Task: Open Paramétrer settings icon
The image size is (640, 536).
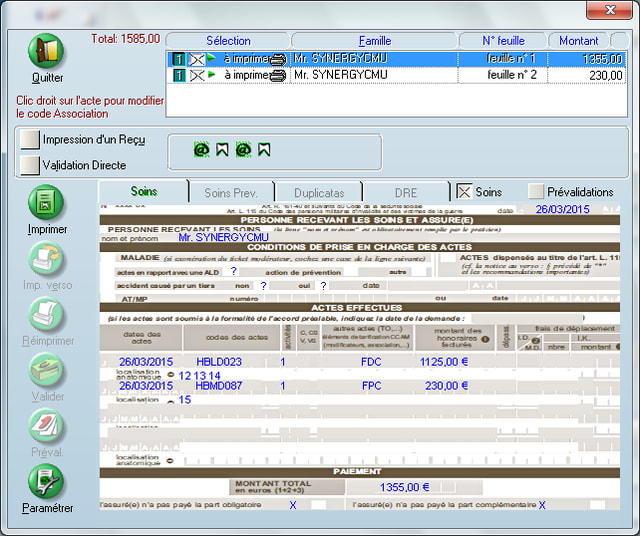Action: pyautogui.click(x=47, y=482)
